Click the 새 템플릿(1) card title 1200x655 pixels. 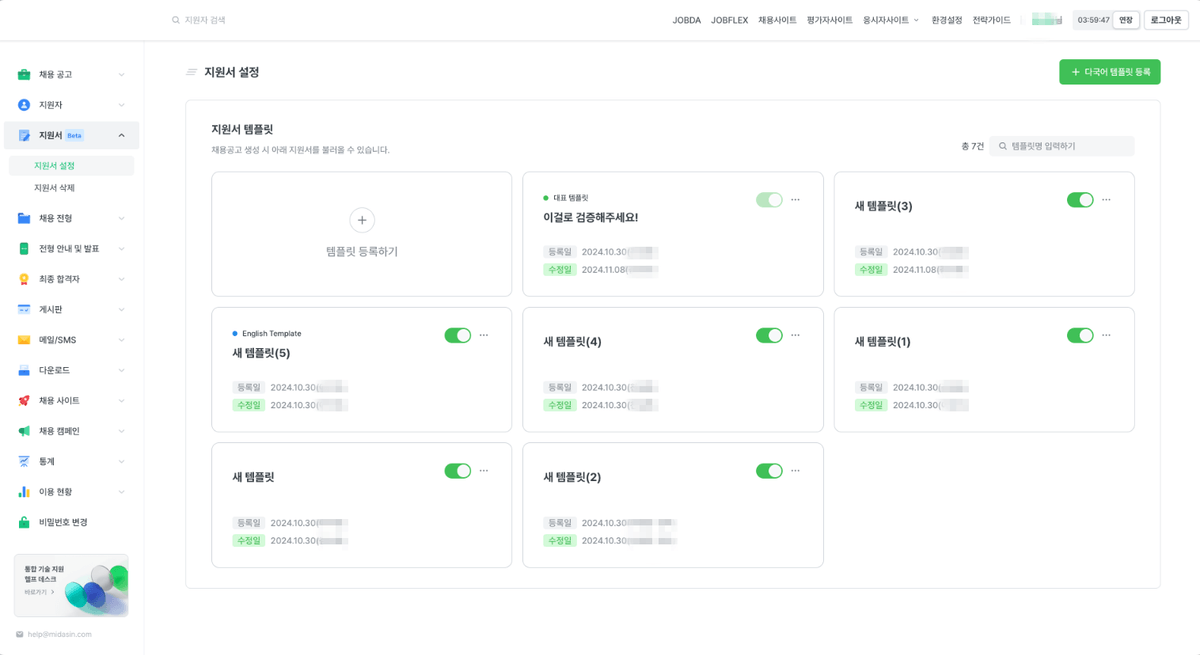pyautogui.click(x=883, y=342)
